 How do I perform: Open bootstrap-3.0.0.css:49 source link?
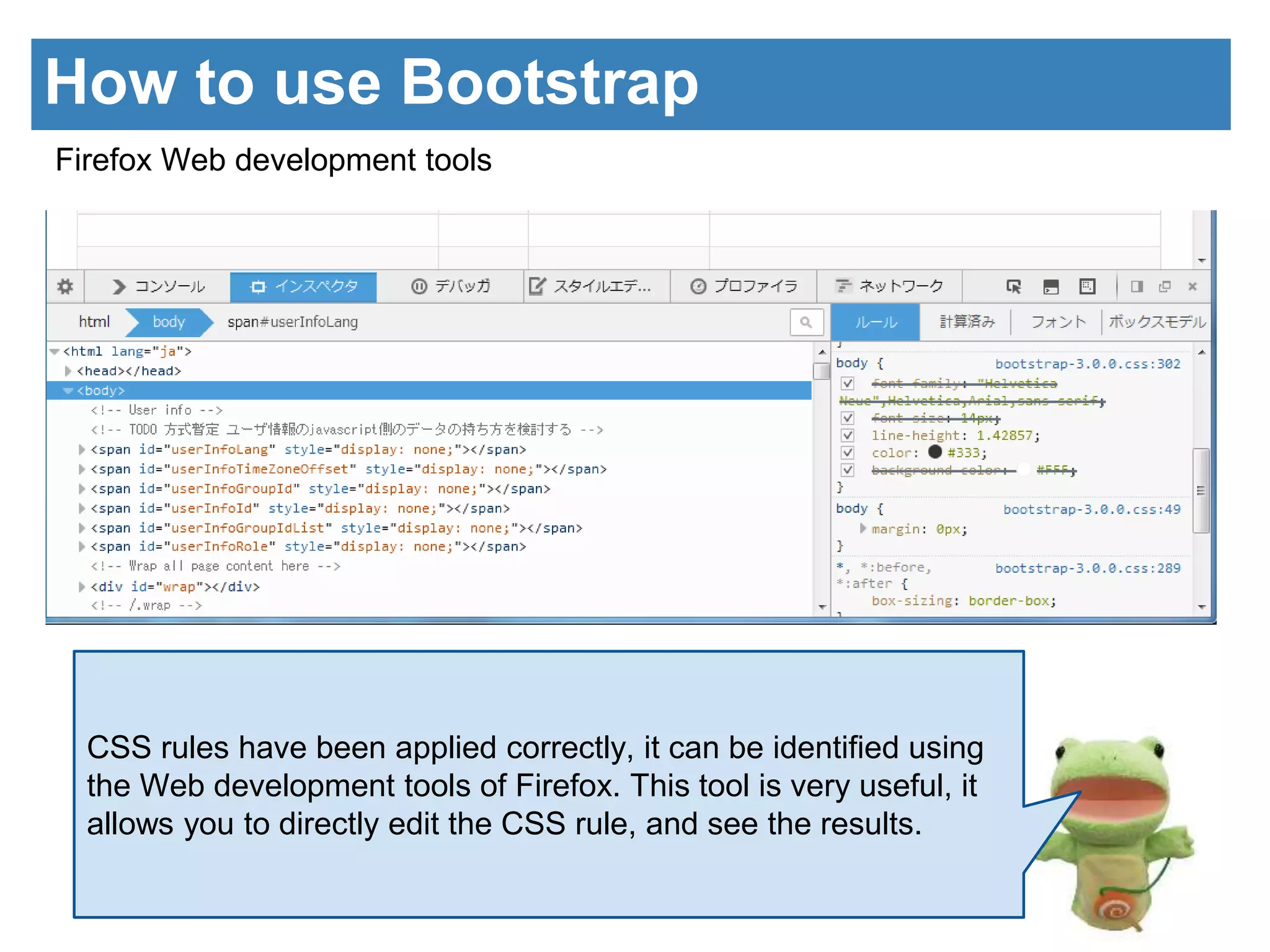coord(1092,509)
